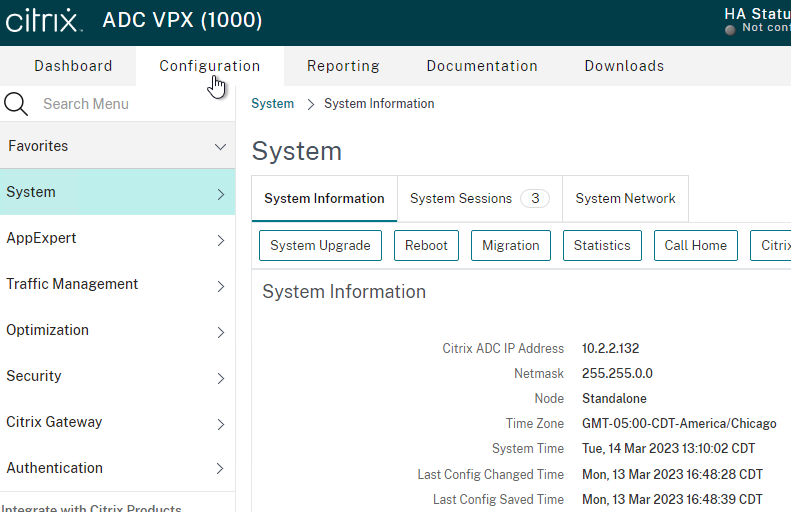Click the System Information section heading
This screenshot has width=791, height=512.
tap(344, 292)
